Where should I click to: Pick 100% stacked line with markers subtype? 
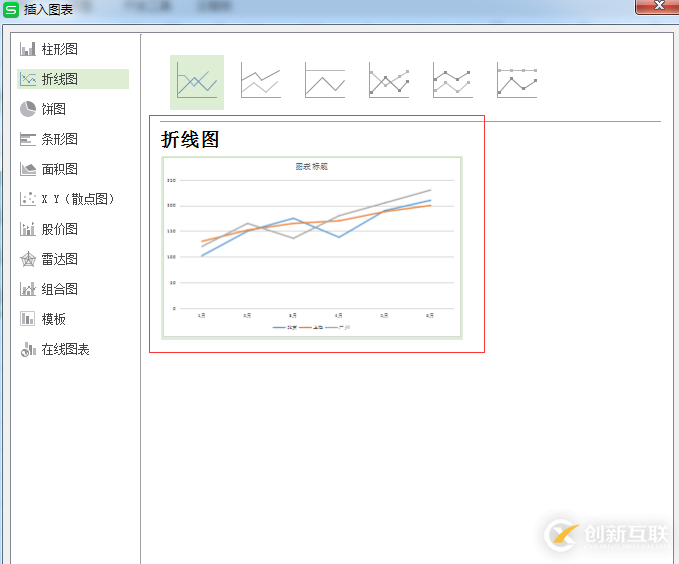point(517,82)
